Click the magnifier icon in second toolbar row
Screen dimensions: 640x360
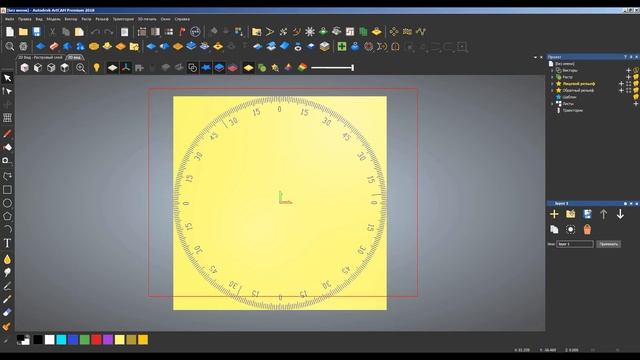tap(9, 46)
